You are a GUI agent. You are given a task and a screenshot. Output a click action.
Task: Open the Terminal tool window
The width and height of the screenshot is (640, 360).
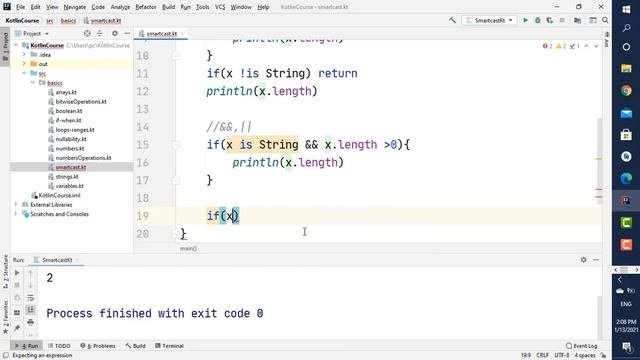(169, 346)
